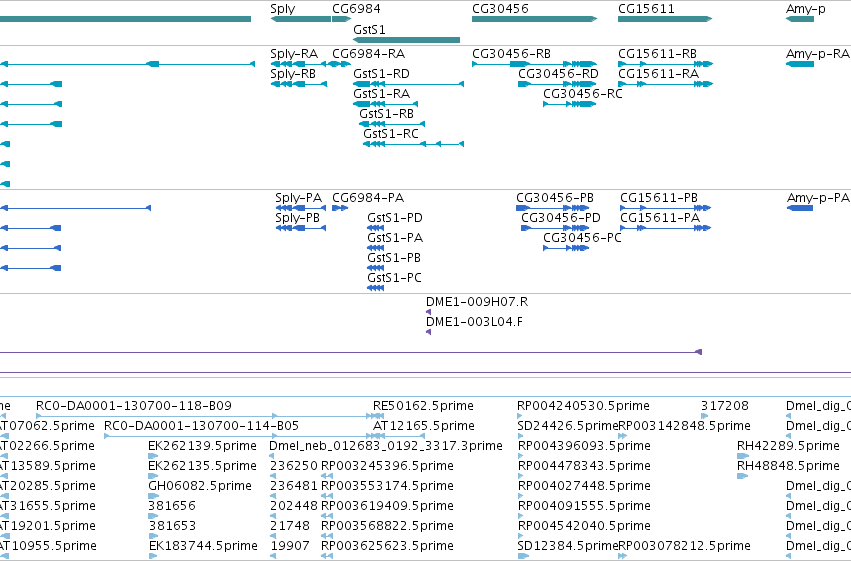
Task: Select protein Amy-p-PA
Action: 818,198
